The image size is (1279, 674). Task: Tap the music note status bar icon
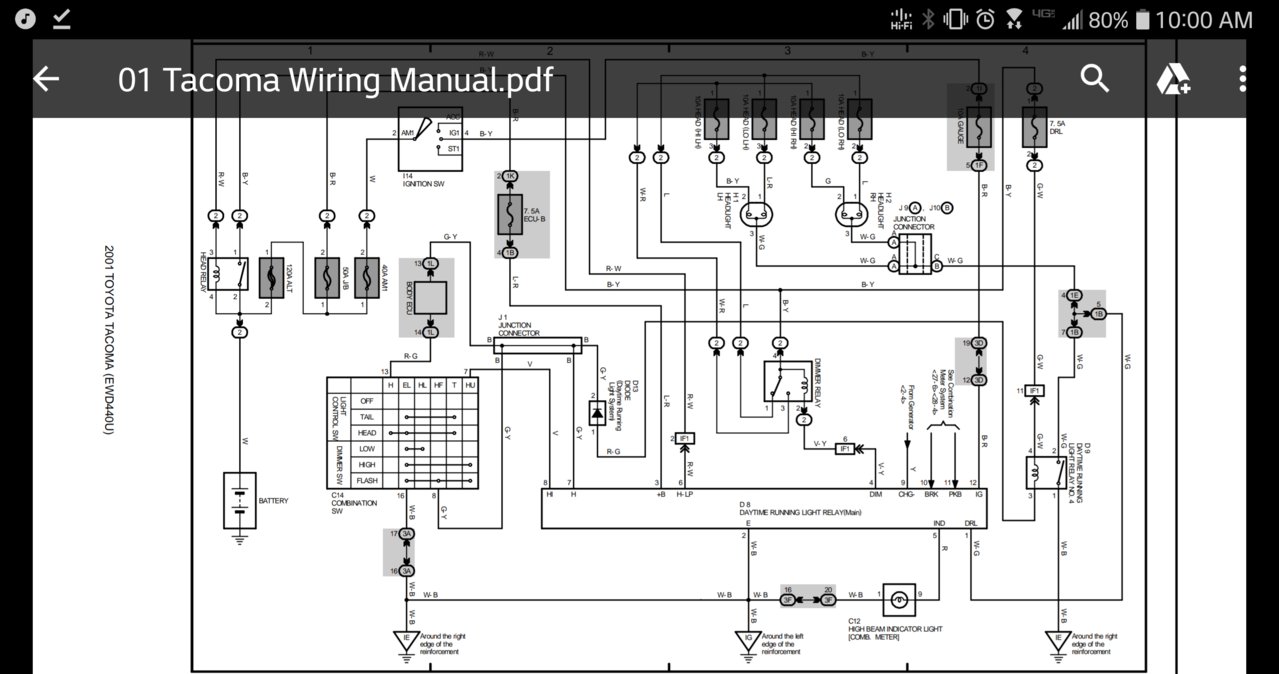click(26, 19)
